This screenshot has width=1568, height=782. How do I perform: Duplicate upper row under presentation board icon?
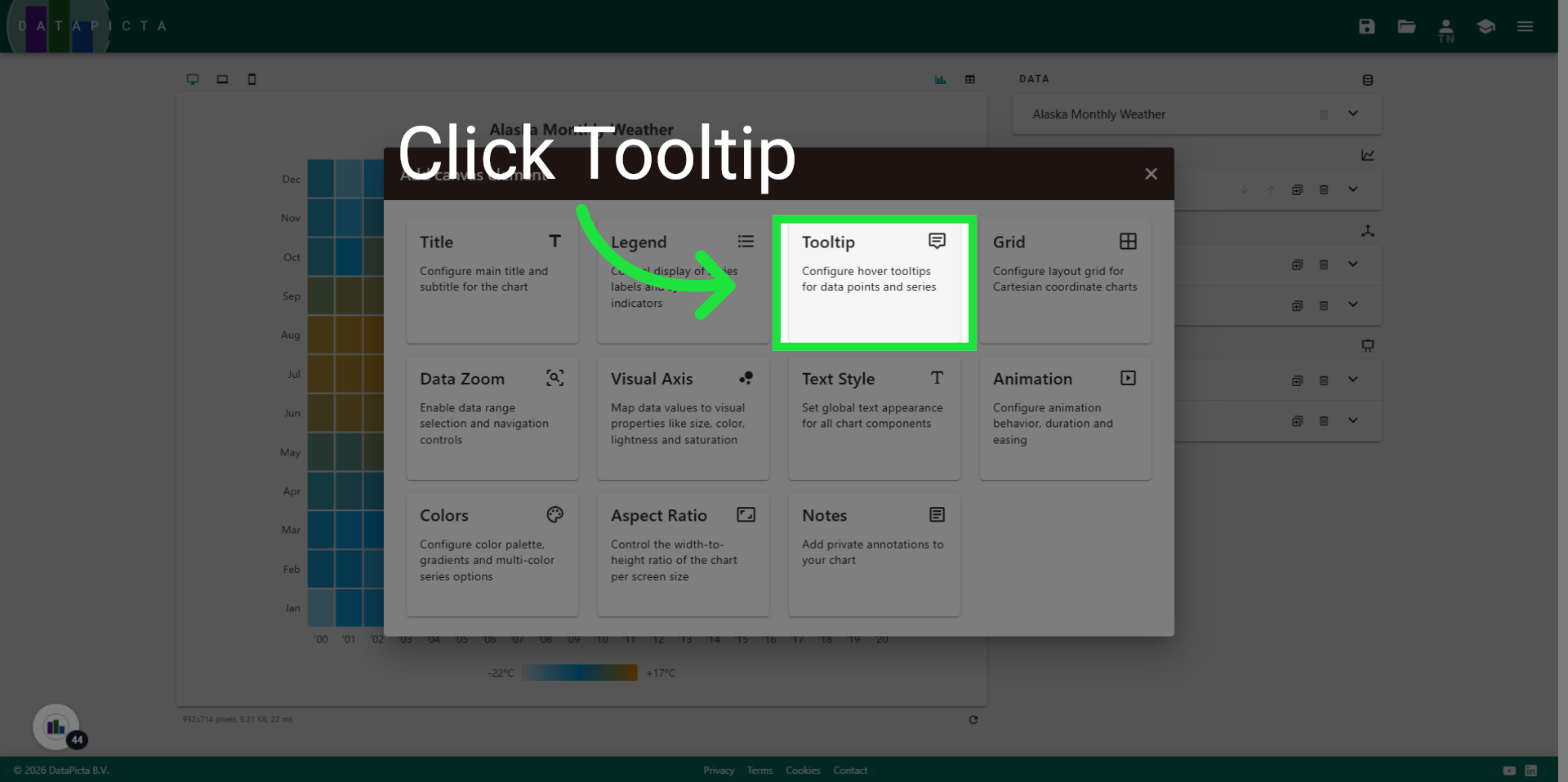point(1297,380)
